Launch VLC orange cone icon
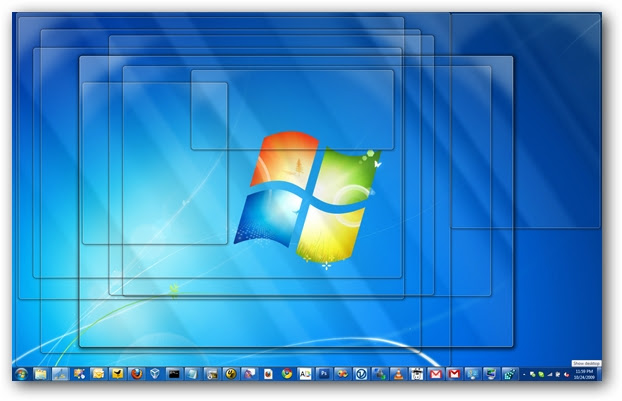 pyautogui.click(x=398, y=374)
